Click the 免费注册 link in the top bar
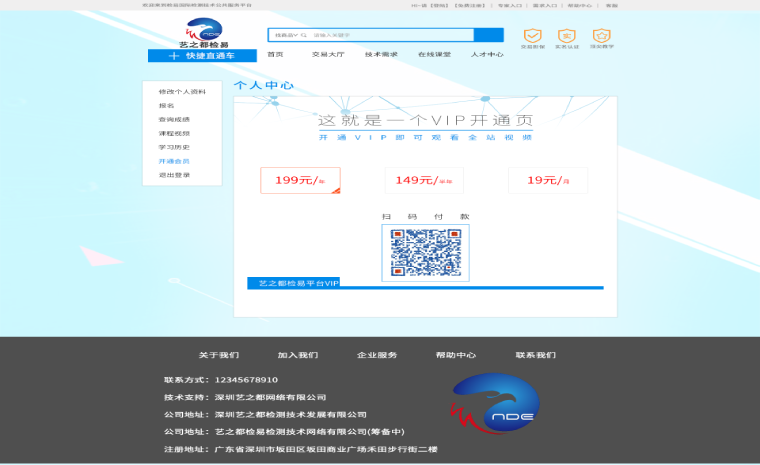Screen dimensions: 760x465 (470, 5)
